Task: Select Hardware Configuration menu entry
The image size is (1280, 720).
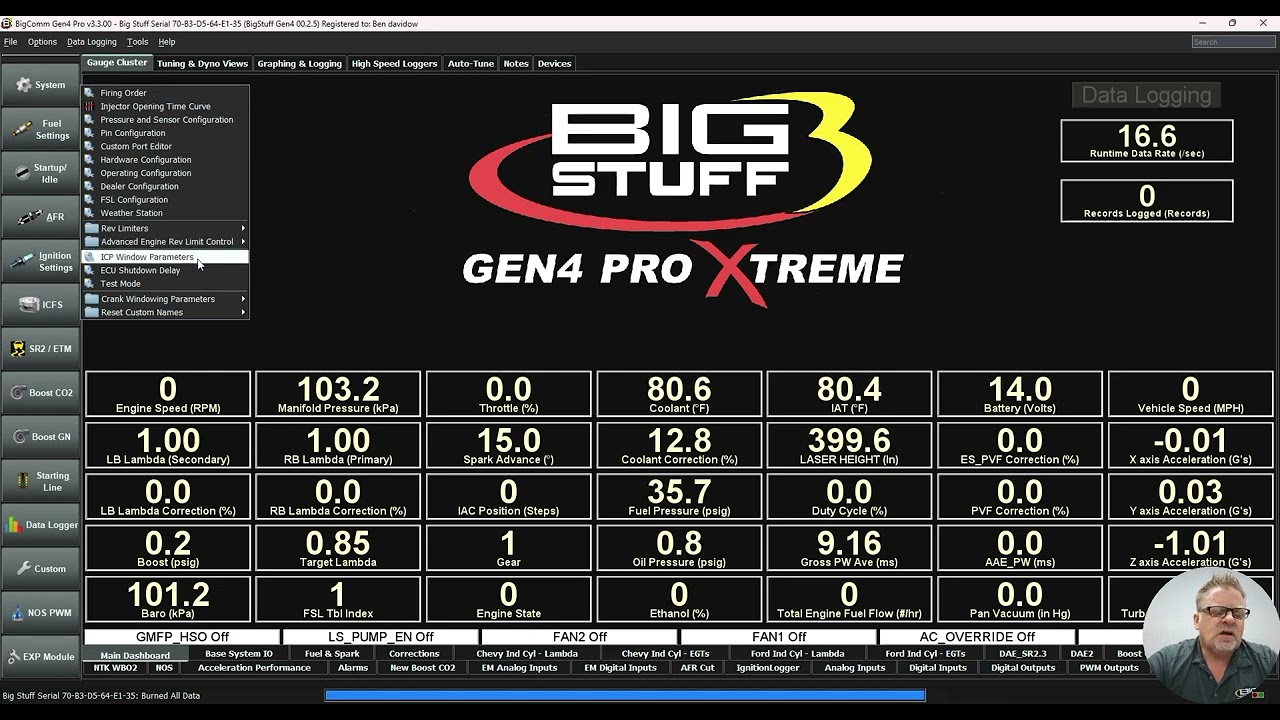Action: pos(165,160)
